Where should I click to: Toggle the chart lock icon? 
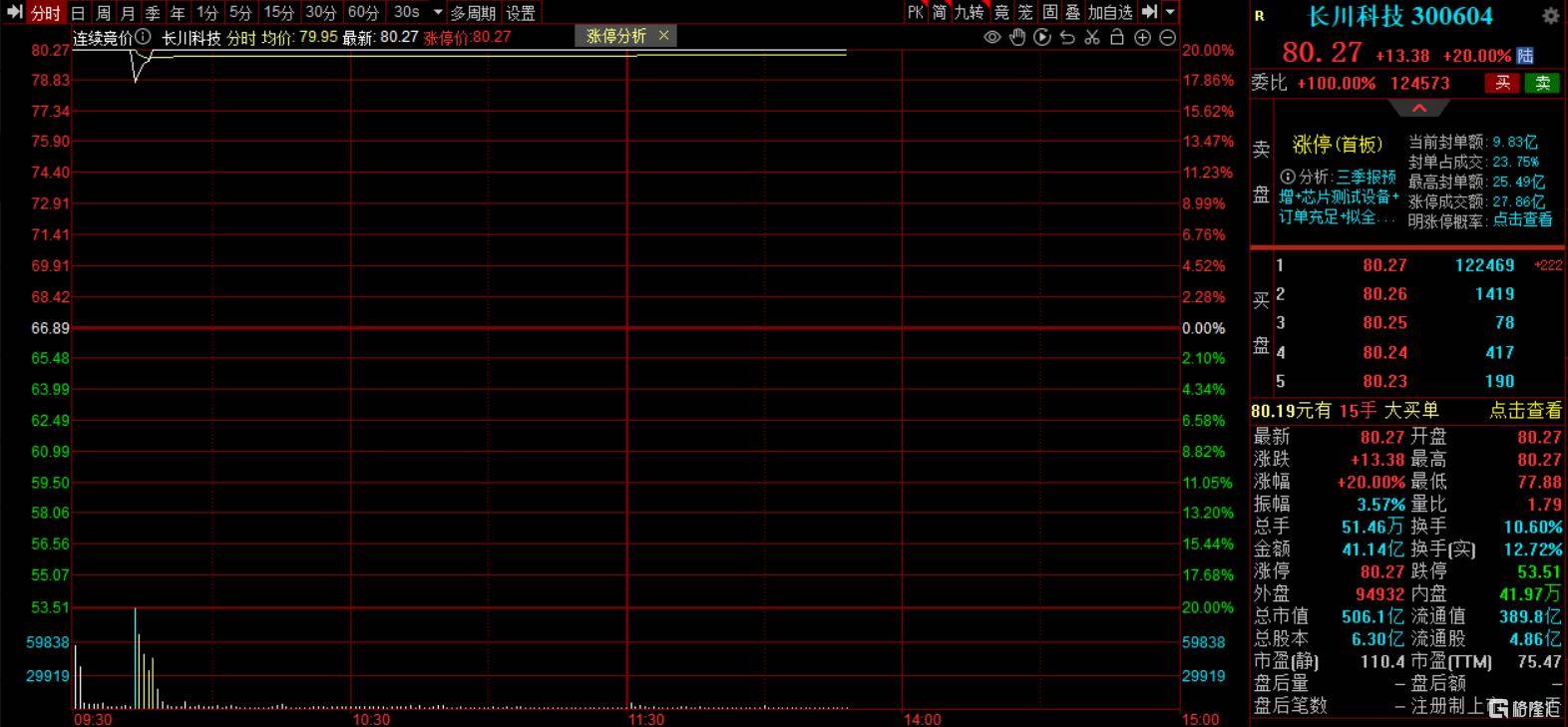pyautogui.click(x=1117, y=37)
